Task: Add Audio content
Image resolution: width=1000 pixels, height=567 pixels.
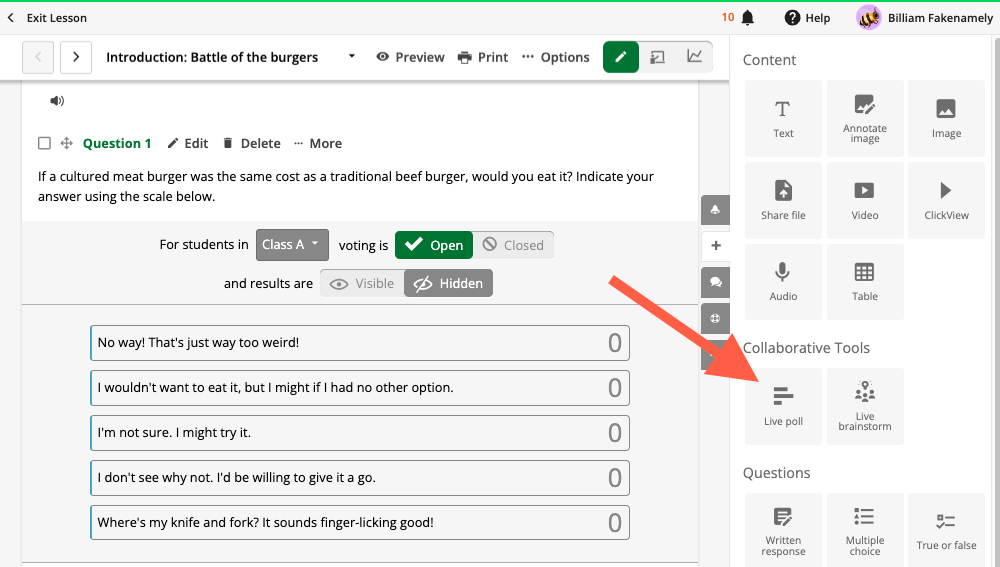Action: (x=783, y=282)
